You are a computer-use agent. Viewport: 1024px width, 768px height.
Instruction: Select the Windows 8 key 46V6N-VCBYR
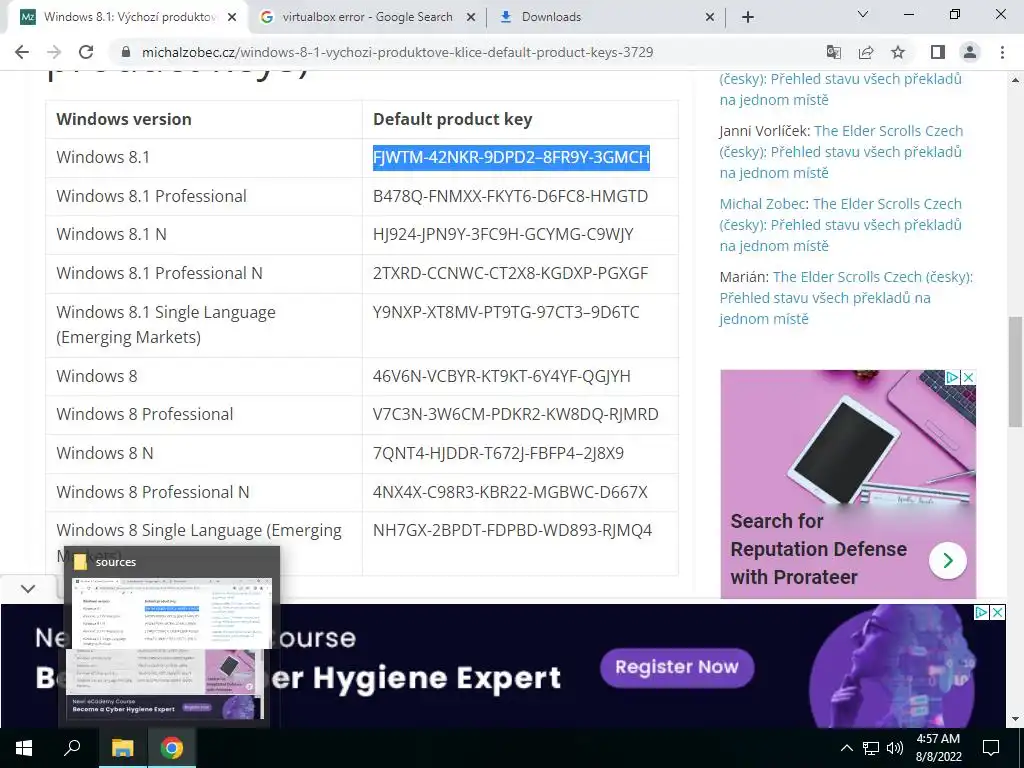(502, 376)
